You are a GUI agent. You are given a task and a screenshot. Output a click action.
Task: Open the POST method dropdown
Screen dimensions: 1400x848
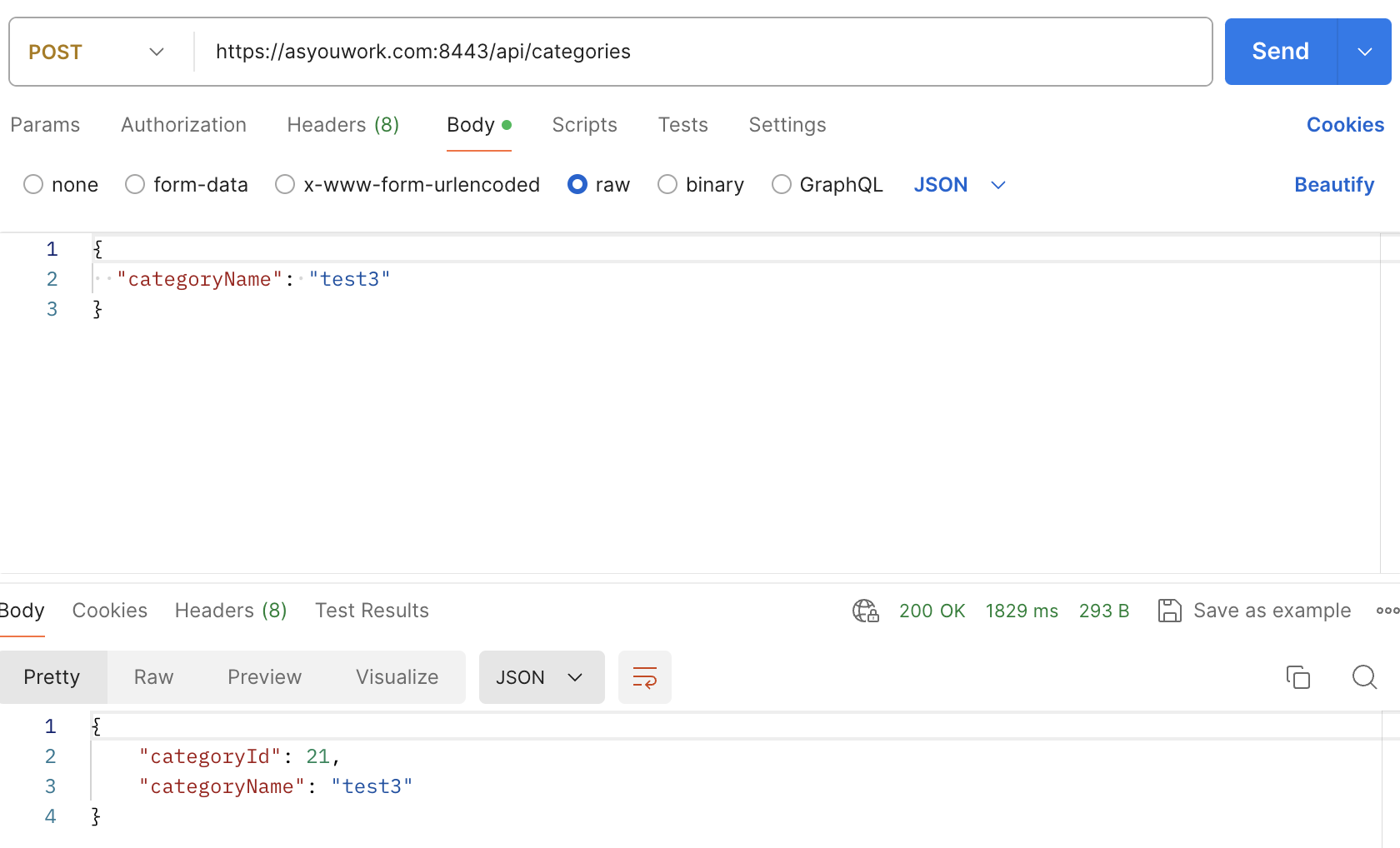(96, 52)
